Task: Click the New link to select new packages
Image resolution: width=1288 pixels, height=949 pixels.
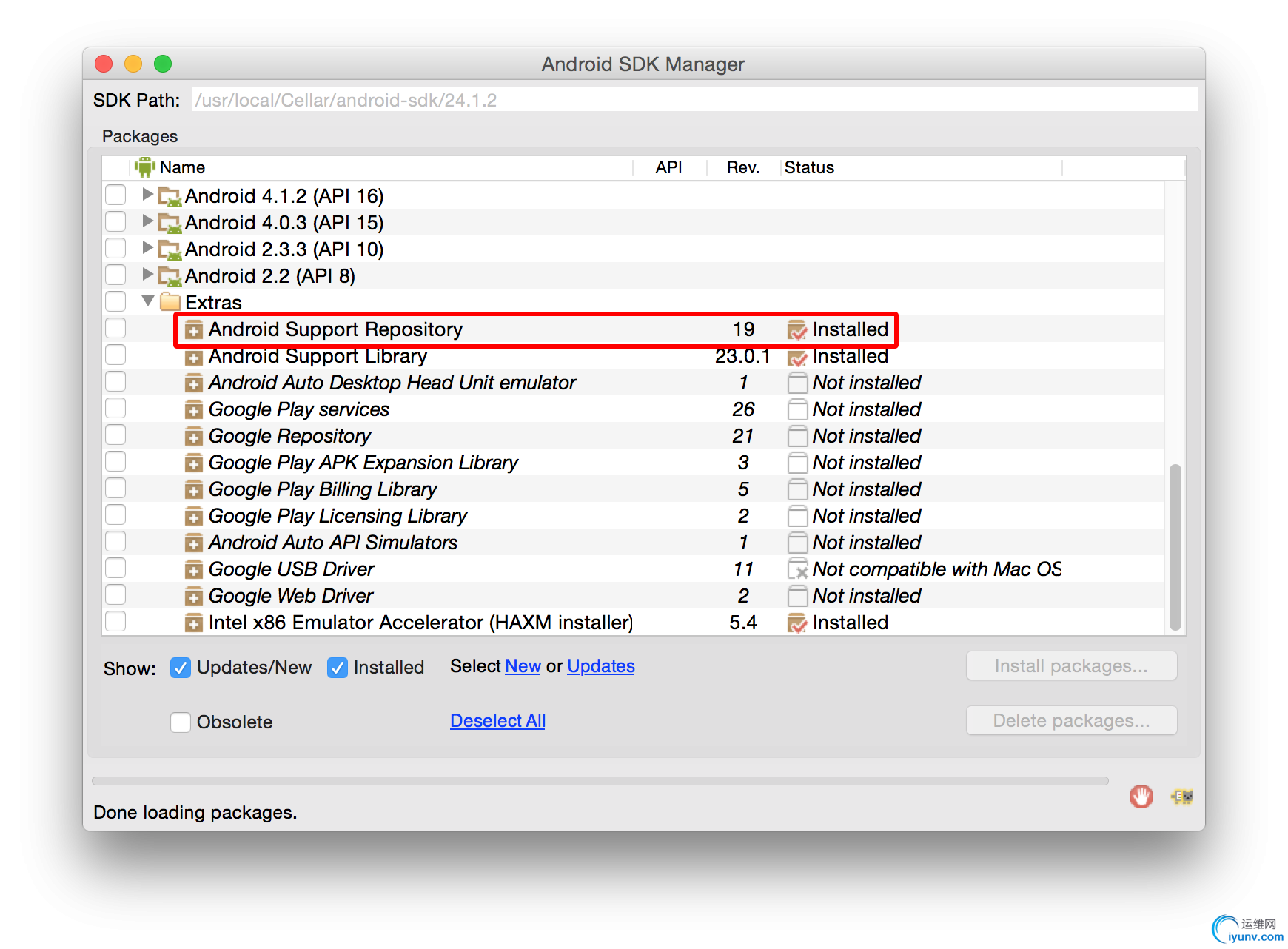Action: 523,666
